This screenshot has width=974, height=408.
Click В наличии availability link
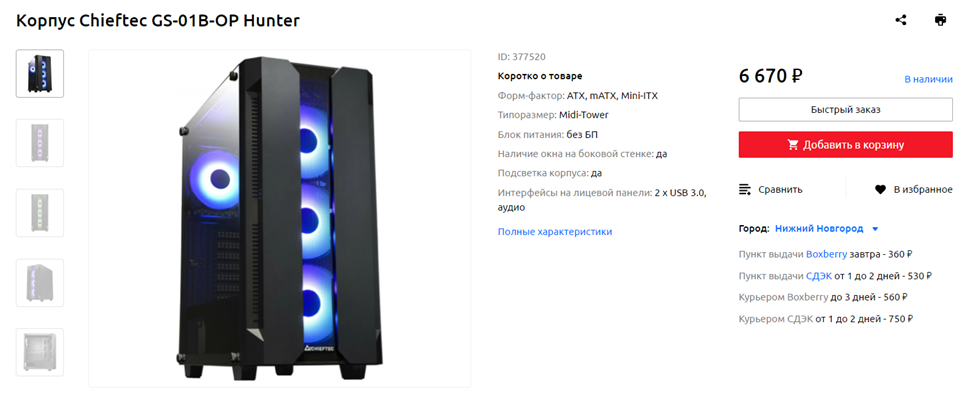click(928, 79)
